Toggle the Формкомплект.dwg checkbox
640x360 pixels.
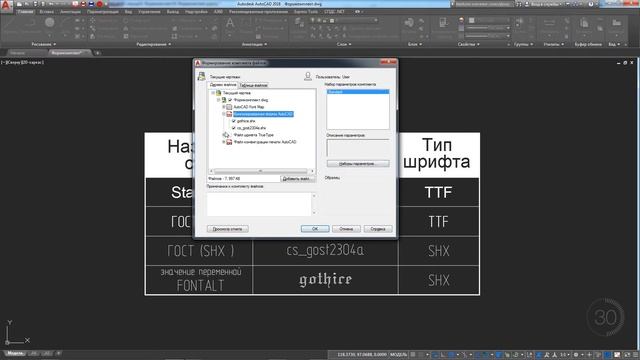point(230,100)
